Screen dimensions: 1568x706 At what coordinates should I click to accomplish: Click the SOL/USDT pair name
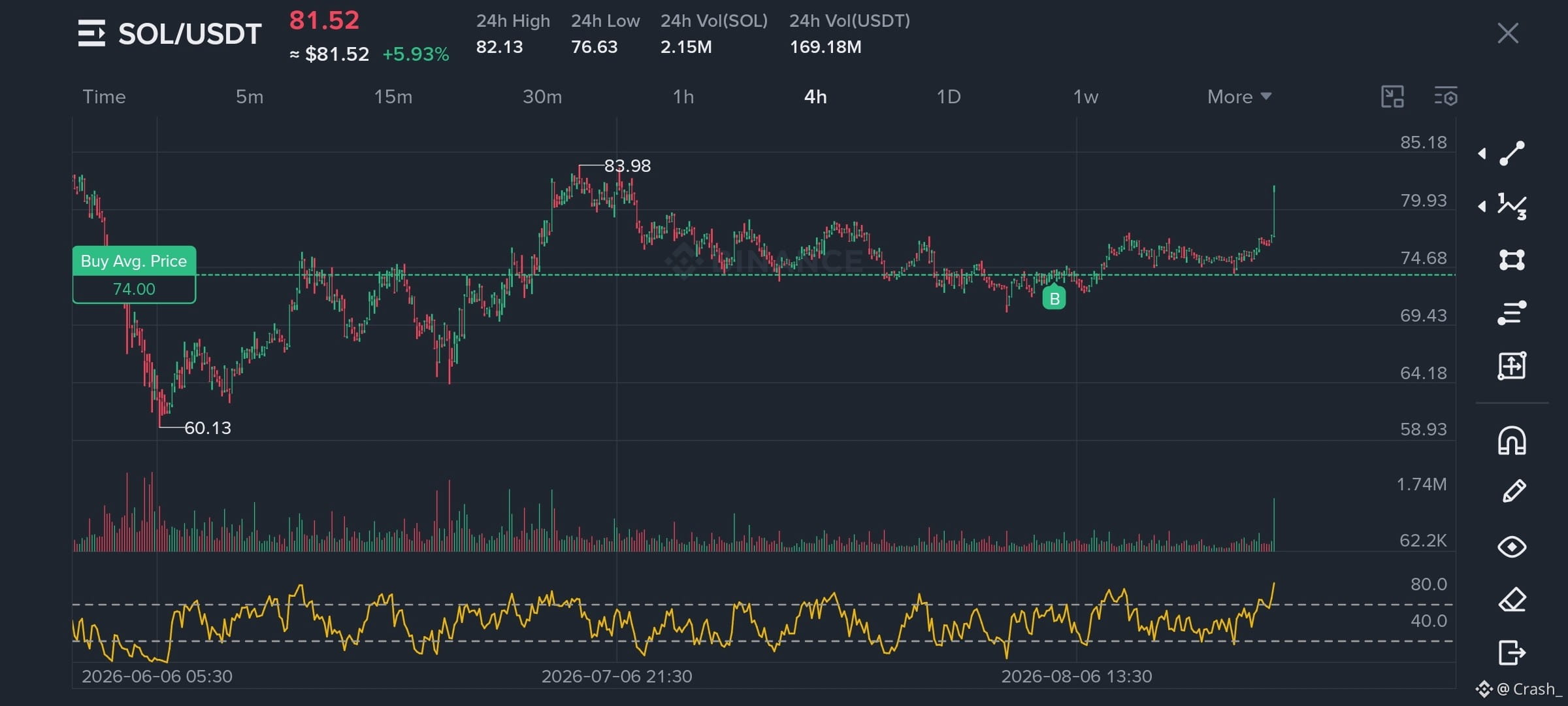pyautogui.click(x=189, y=34)
